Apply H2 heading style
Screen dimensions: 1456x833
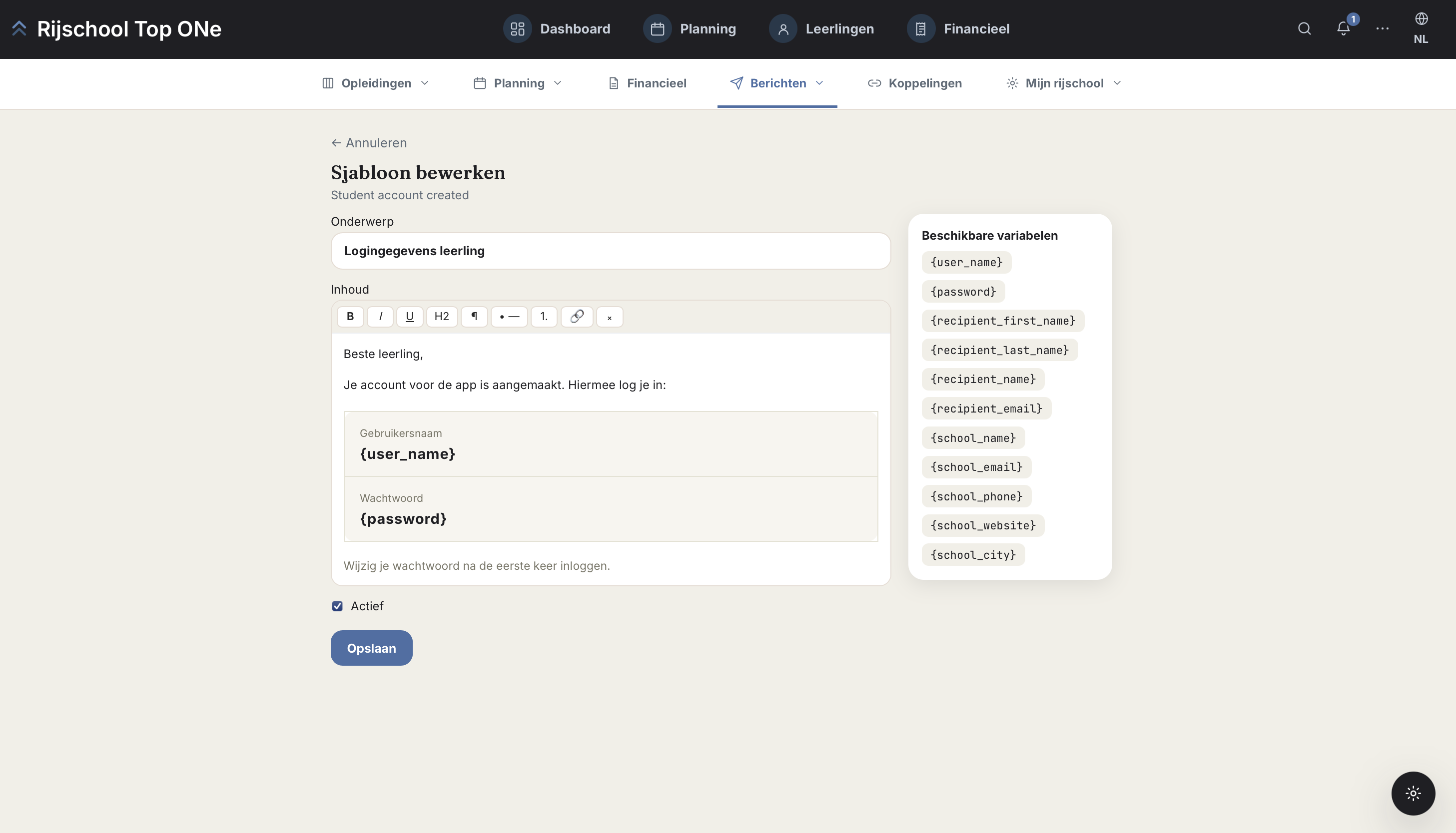442,317
